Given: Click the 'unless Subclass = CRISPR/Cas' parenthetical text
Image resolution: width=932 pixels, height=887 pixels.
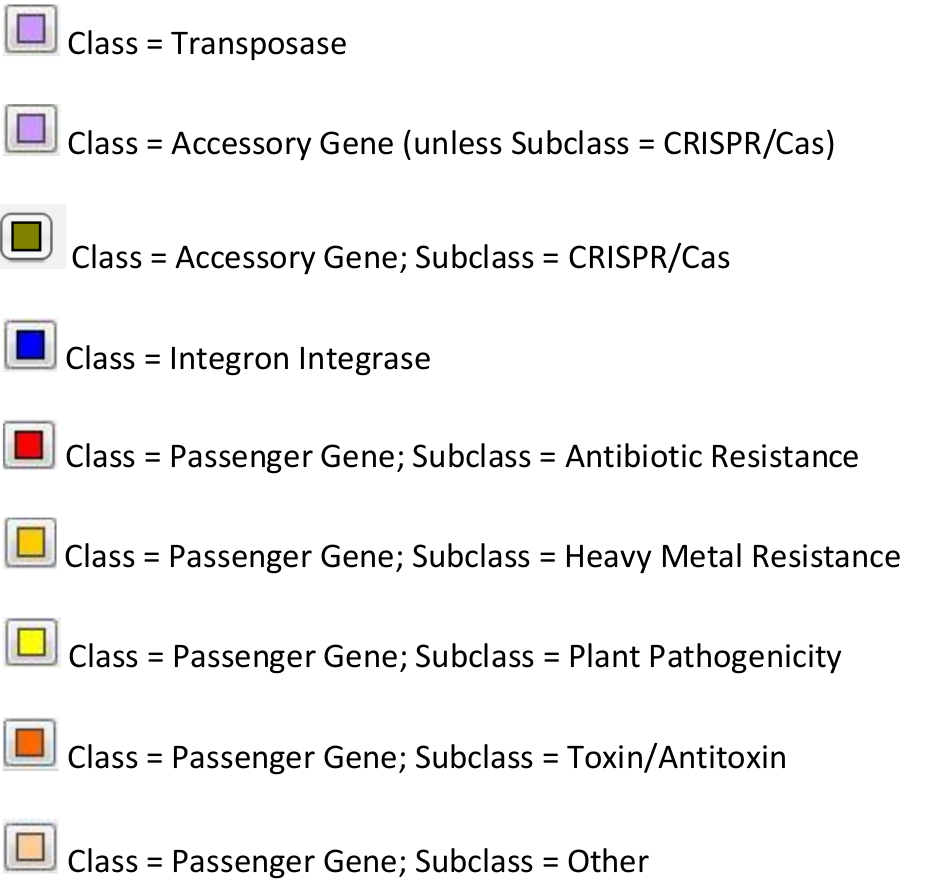Looking at the screenshot, I should (x=618, y=145).
